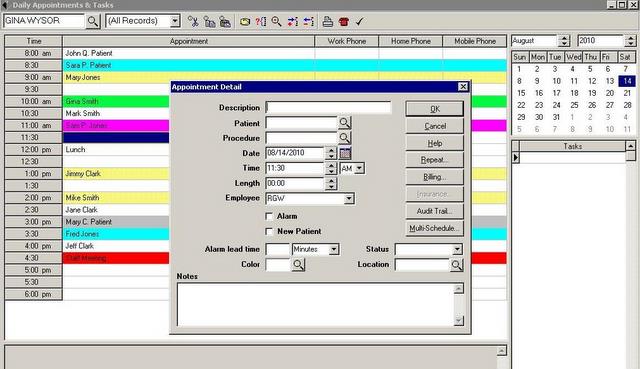Click the Billing button
Viewport: 640px width, 369px height.
[x=434, y=177]
